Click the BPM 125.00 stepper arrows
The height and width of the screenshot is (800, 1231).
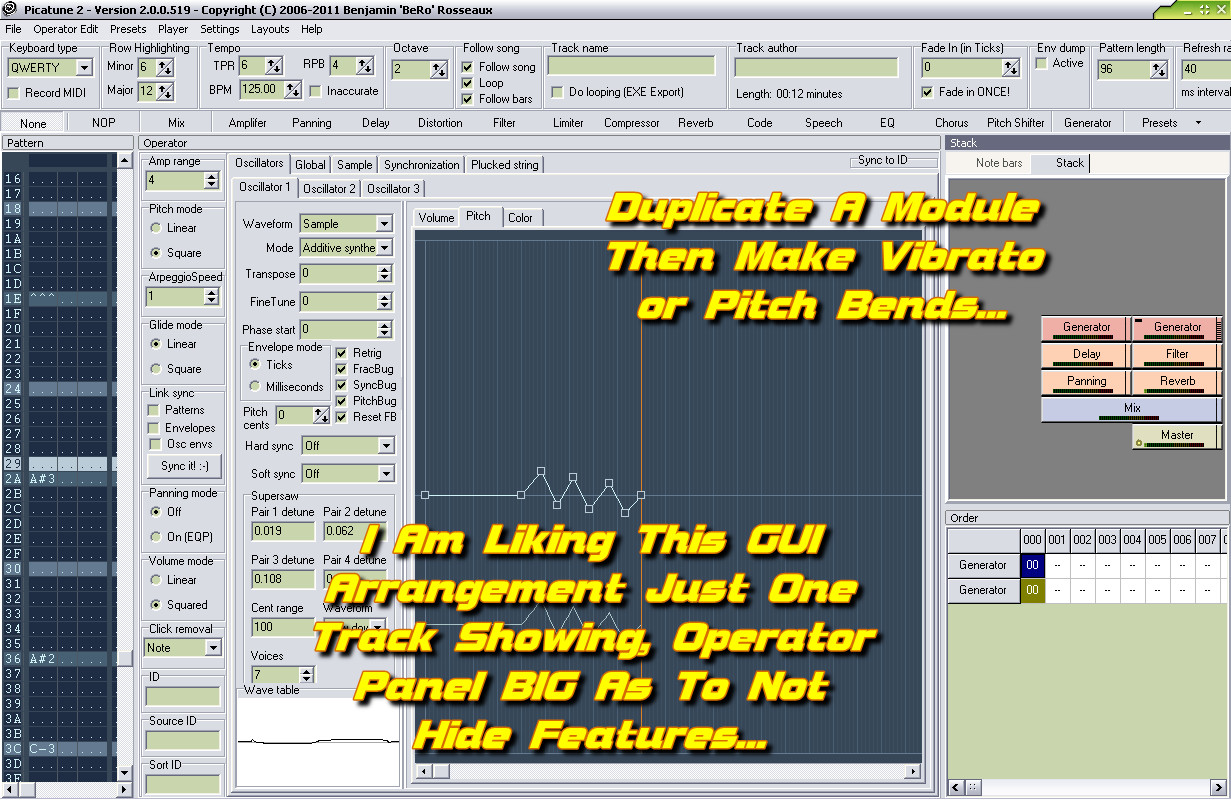292,90
